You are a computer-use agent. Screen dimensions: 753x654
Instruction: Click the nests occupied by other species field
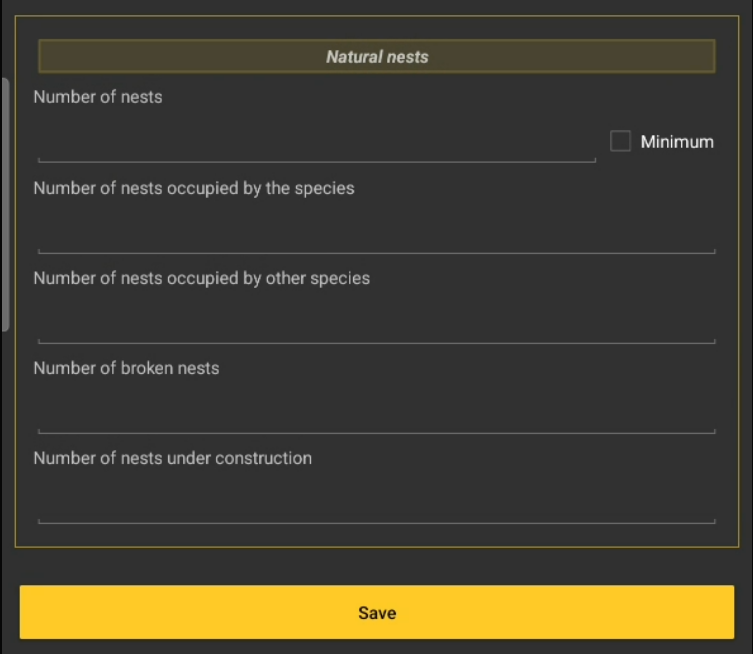tap(376, 324)
